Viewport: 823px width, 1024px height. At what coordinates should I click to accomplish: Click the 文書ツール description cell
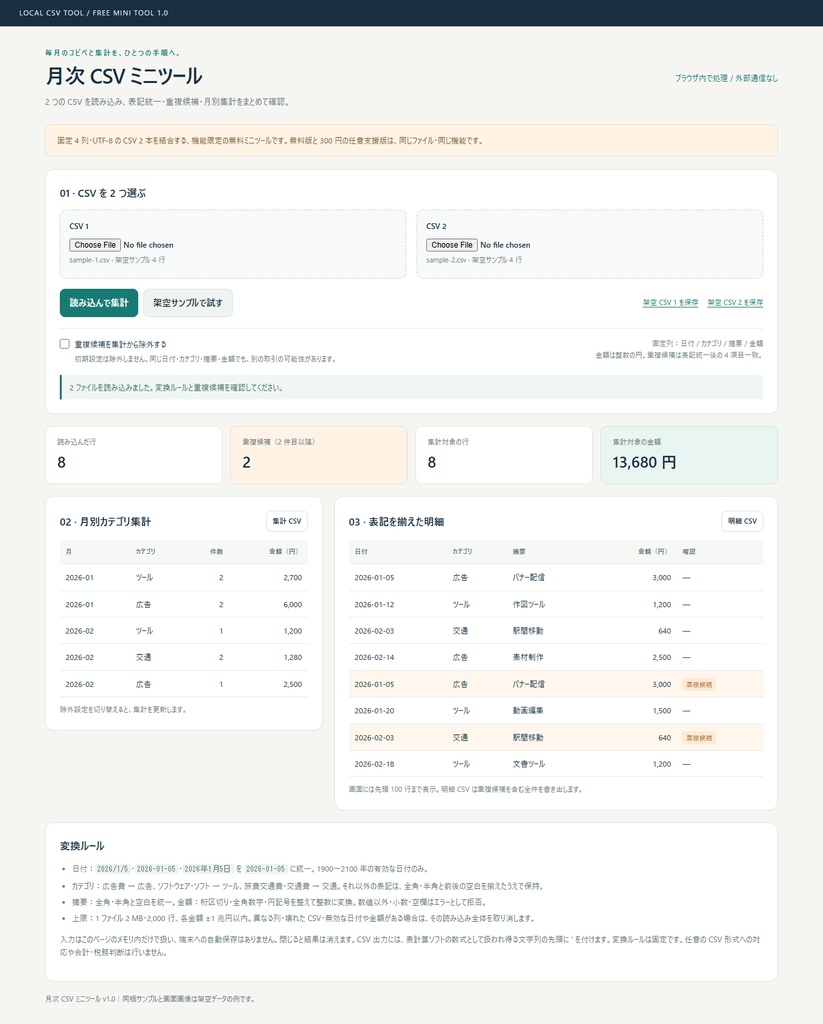tap(528, 764)
